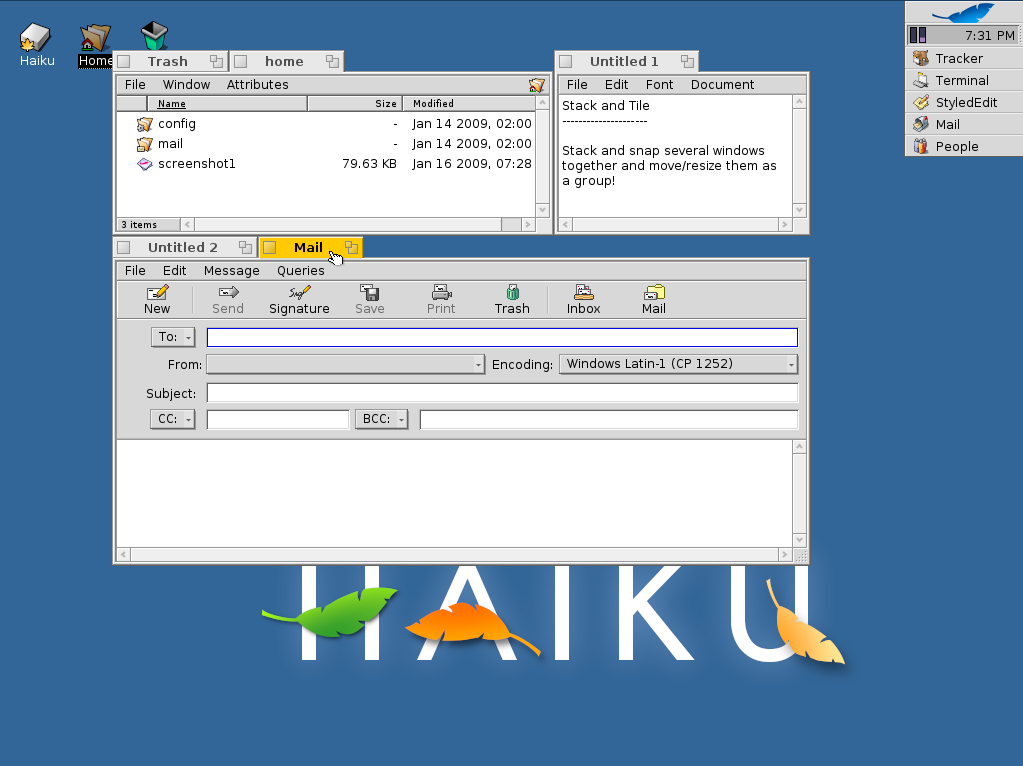Open the Queries menu
Screen dimensions: 1023x766
[301, 271]
